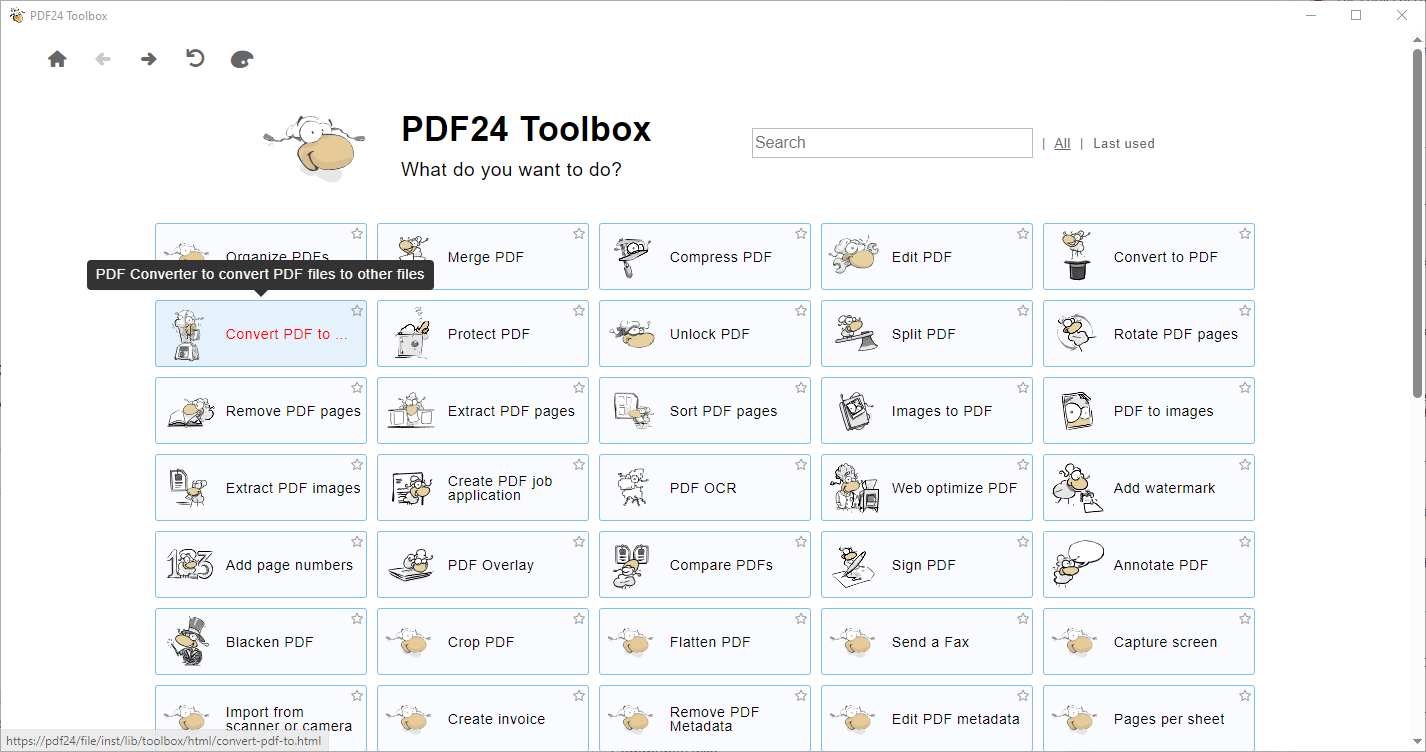This screenshot has height=752, width=1426.
Task: Open the Create invoice tool
Action: point(483,718)
